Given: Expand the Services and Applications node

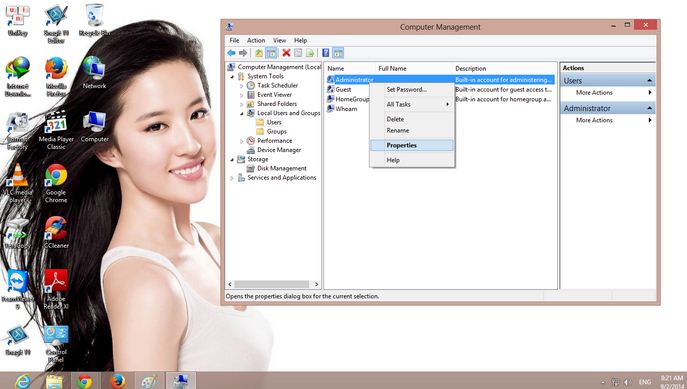Looking at the screenshot, I should 232,178.
